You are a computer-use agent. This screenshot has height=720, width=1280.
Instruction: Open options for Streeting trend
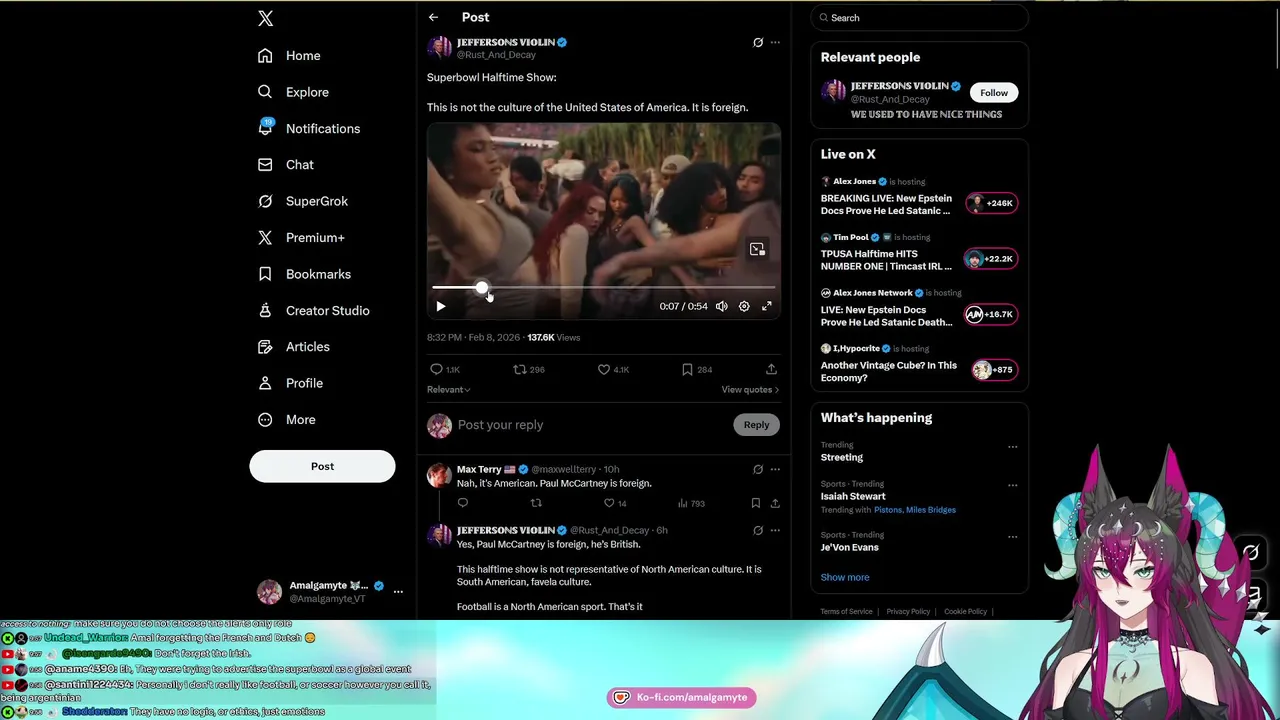pyautogui.click(x=1012, y=447)
